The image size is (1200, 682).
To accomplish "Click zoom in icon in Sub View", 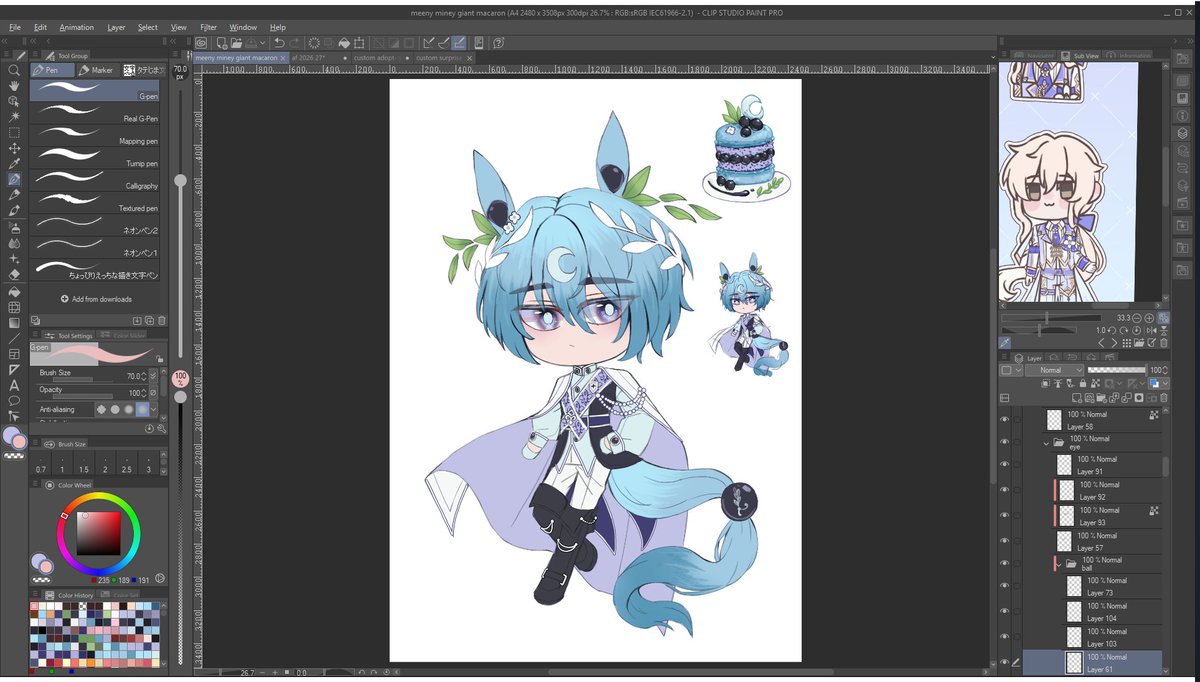I will 1149,318.
